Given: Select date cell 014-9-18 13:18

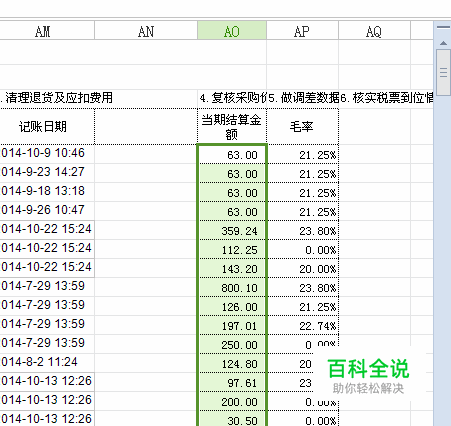Looking at the screenshot, I should 47,191.
